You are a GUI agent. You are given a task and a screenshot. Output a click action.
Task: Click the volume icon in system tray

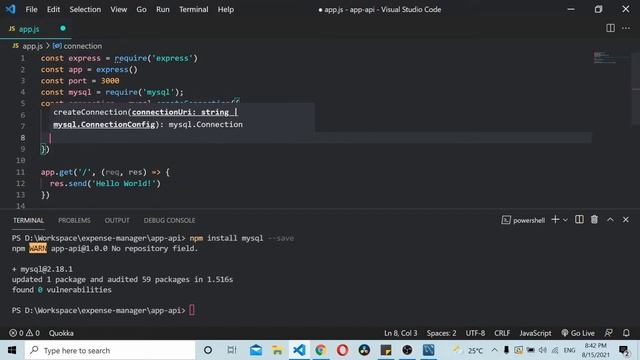(x=542, y=350)
